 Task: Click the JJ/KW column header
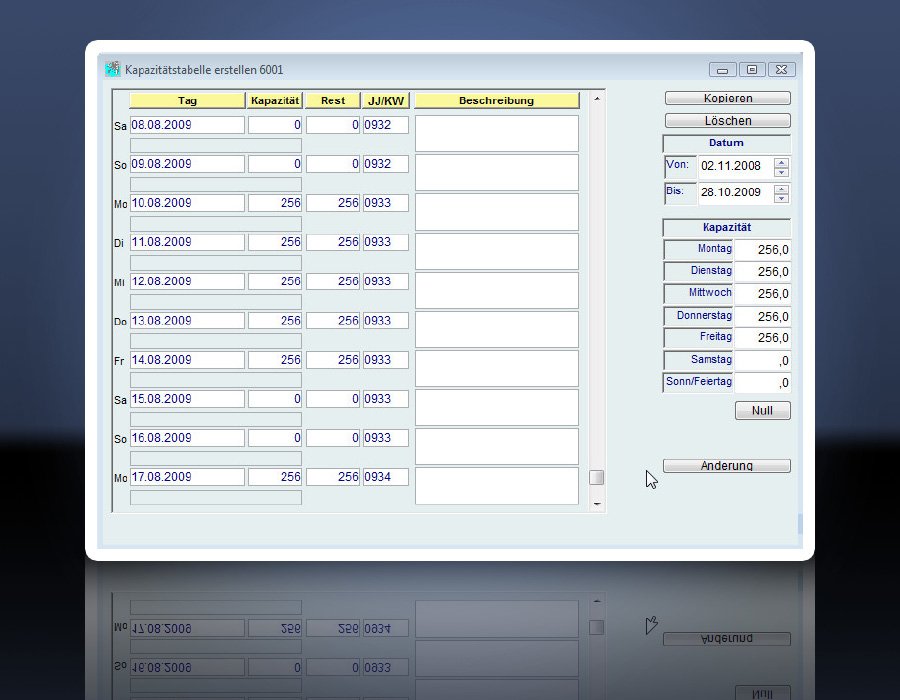386,100
